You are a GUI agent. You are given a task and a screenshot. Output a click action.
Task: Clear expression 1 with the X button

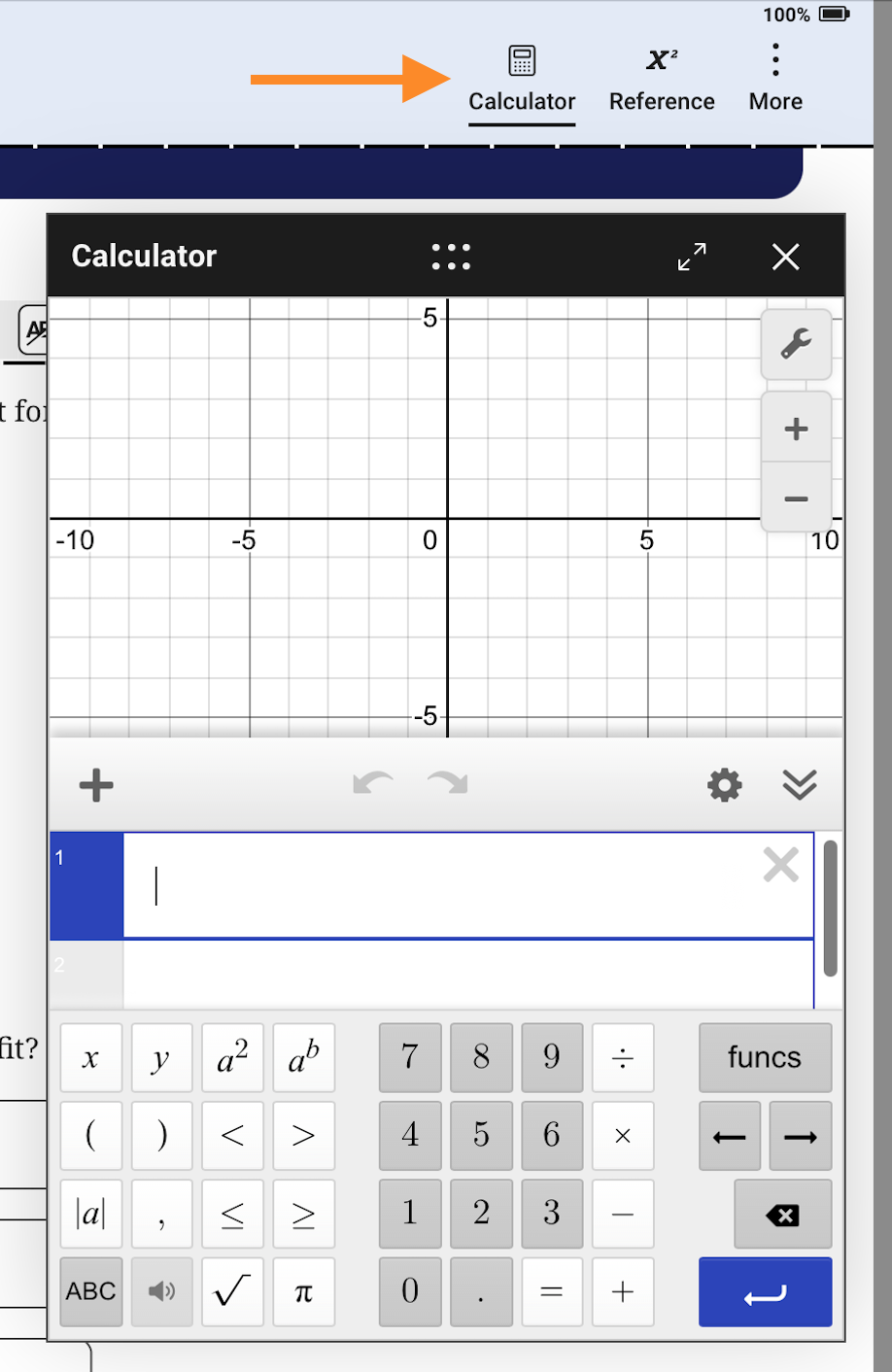(780, 864)
